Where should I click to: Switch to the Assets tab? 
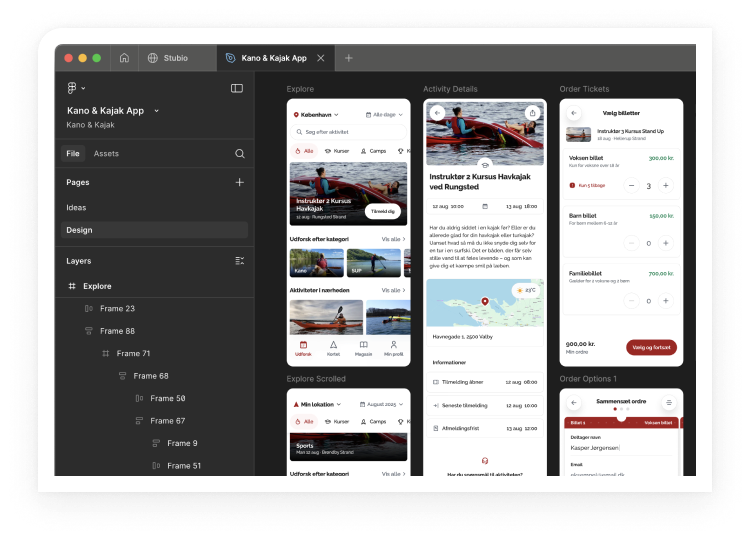pos(106,154)
